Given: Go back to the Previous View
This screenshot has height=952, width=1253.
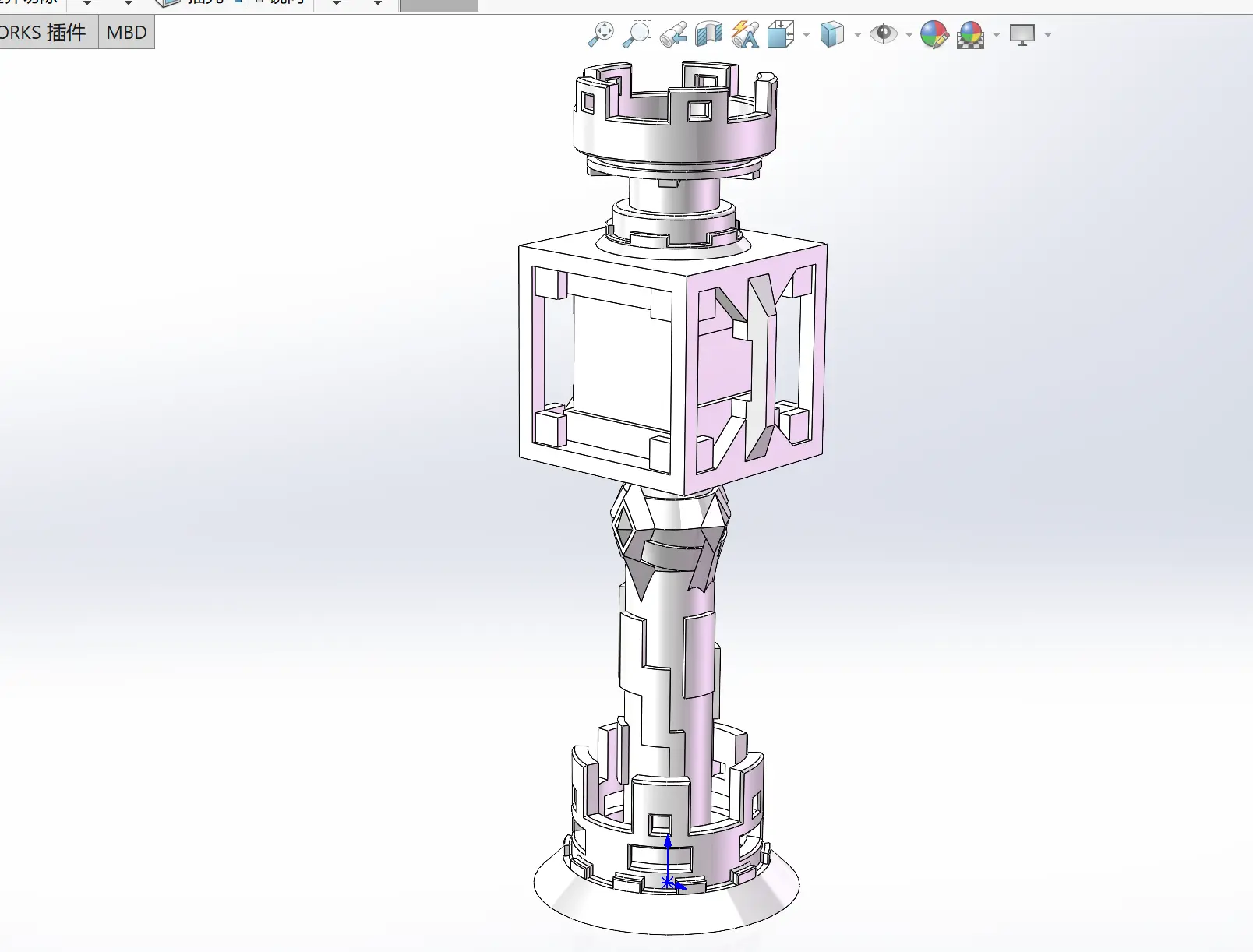Looking at the screenshot, I should (x=673, y=34).
